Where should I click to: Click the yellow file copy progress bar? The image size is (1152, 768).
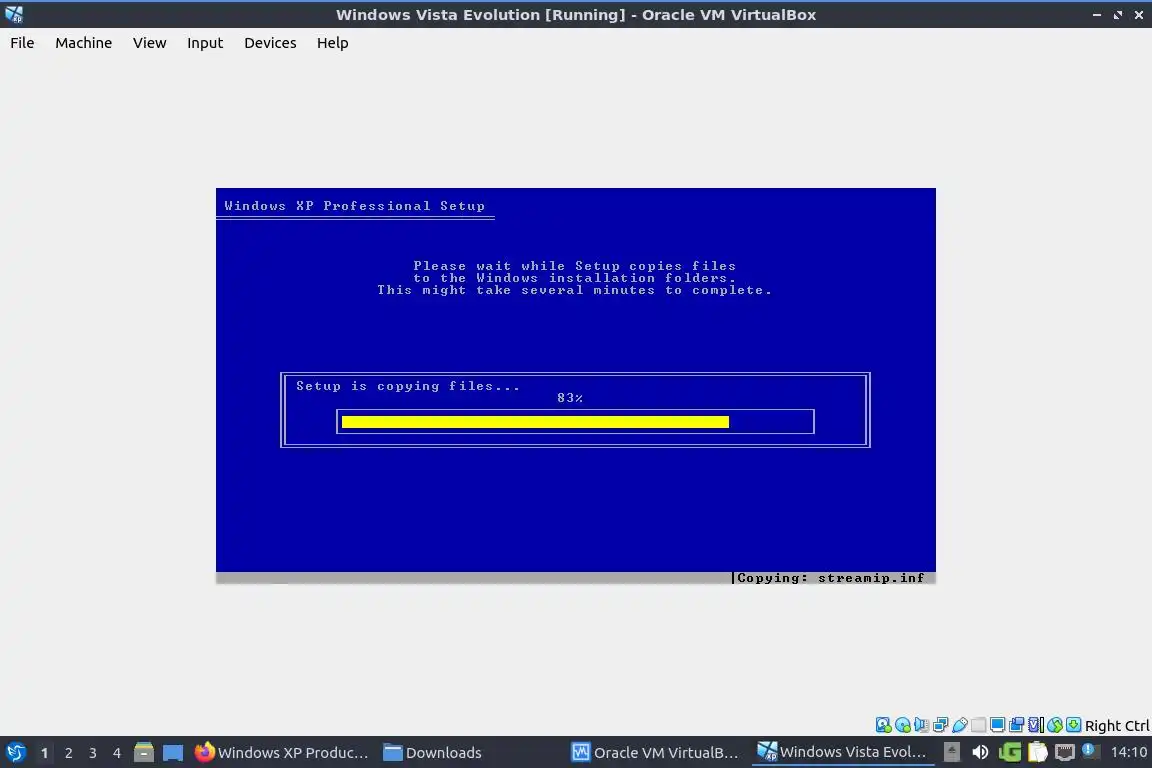pos(535,422)
